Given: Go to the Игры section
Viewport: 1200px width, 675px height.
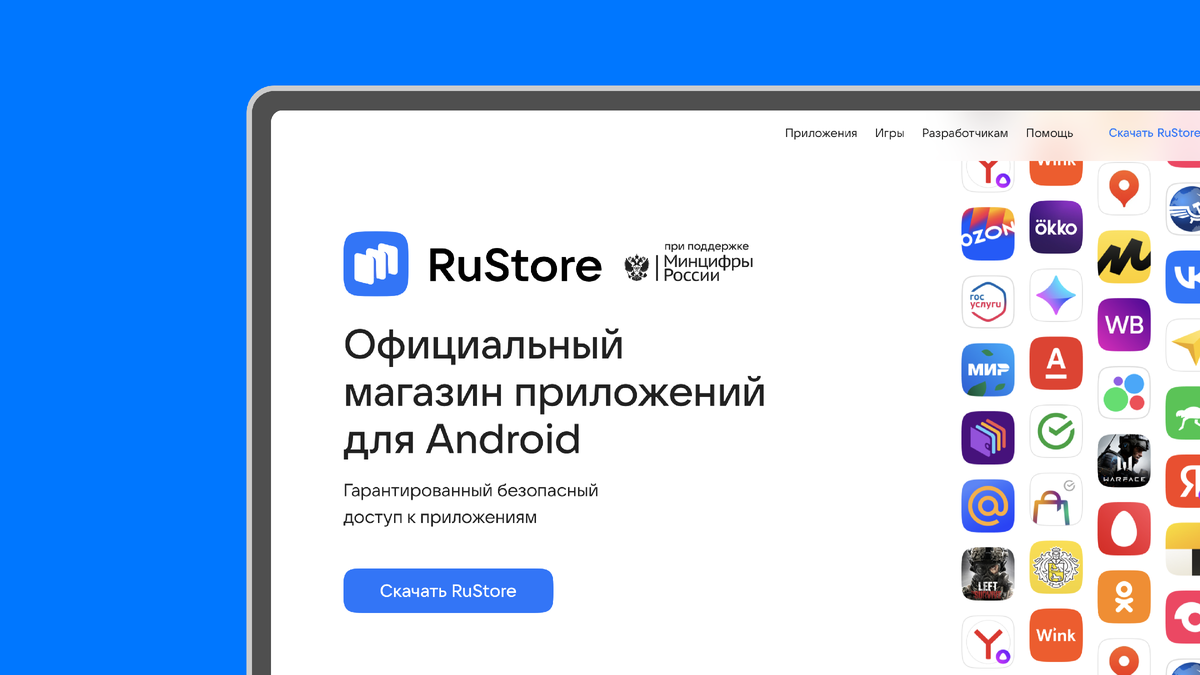Looking at the screenshot, I should (890, 133).
